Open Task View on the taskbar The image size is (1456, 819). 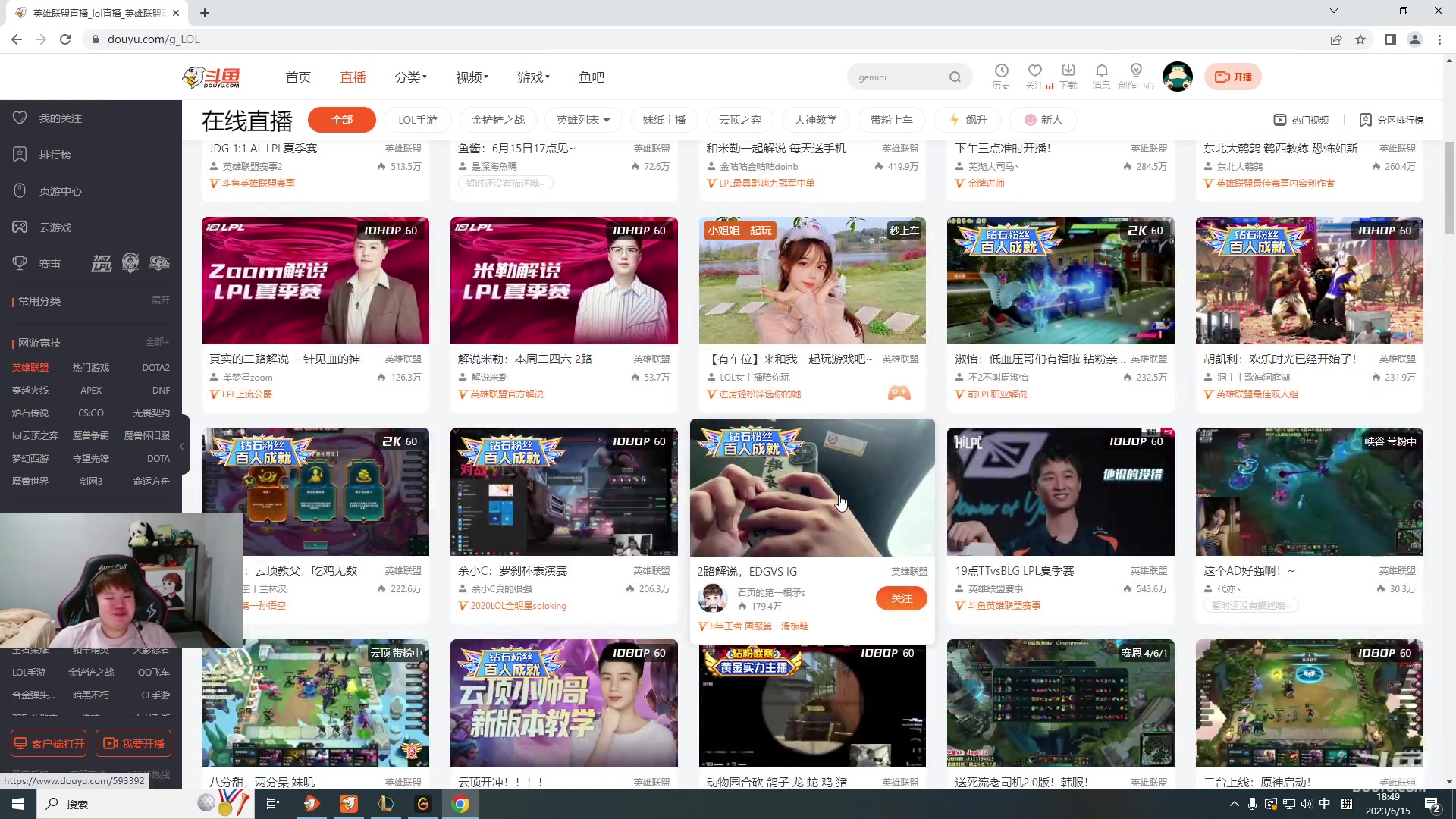273,804
